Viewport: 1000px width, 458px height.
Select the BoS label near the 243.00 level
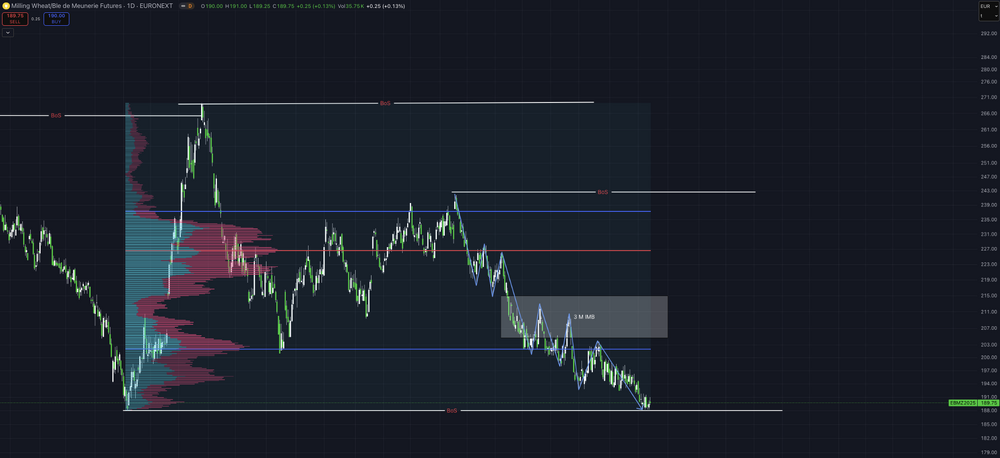(603, 192)
